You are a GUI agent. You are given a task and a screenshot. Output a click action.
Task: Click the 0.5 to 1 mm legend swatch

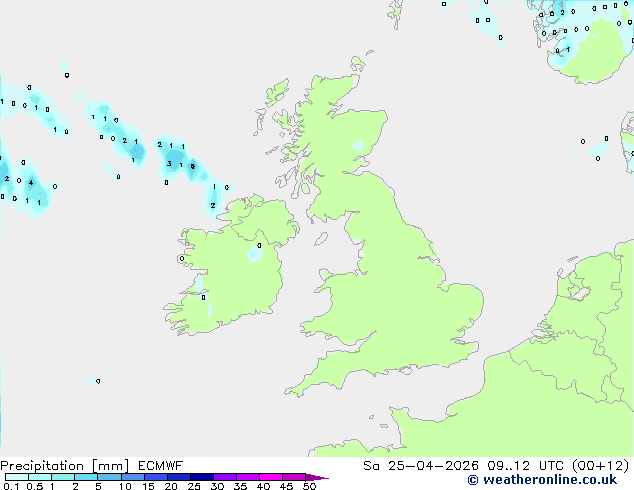click(x=40, y=477)
